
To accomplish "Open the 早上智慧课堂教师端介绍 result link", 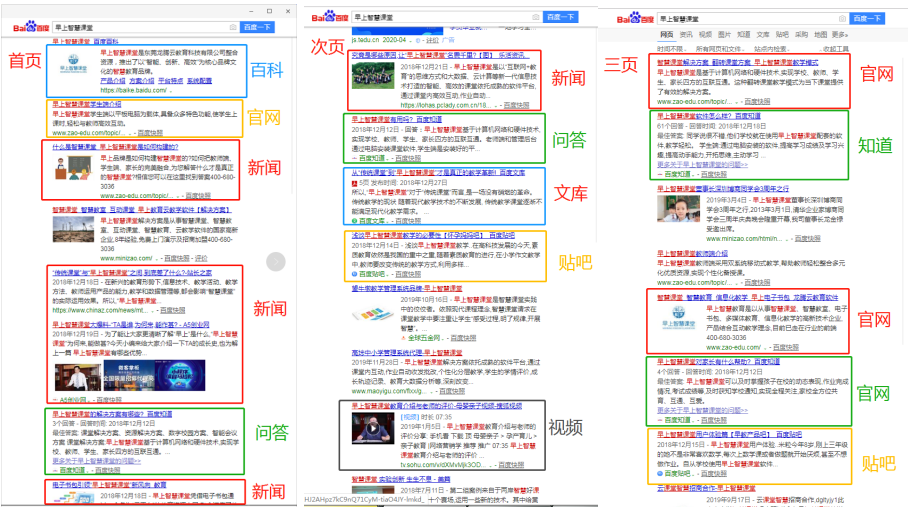I will (x=692, y=253).
